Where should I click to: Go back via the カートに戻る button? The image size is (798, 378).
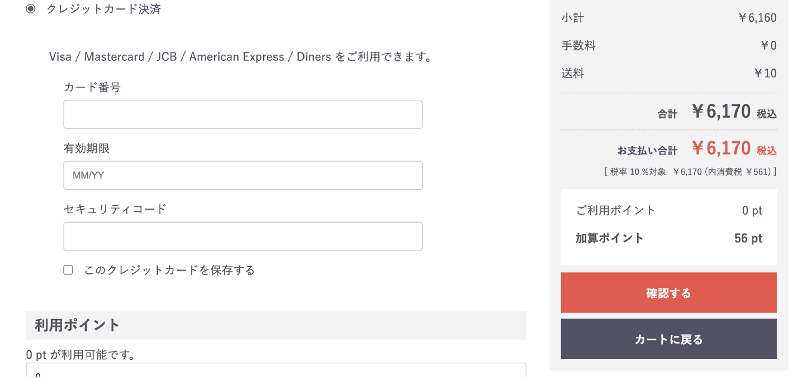point(669,339)
